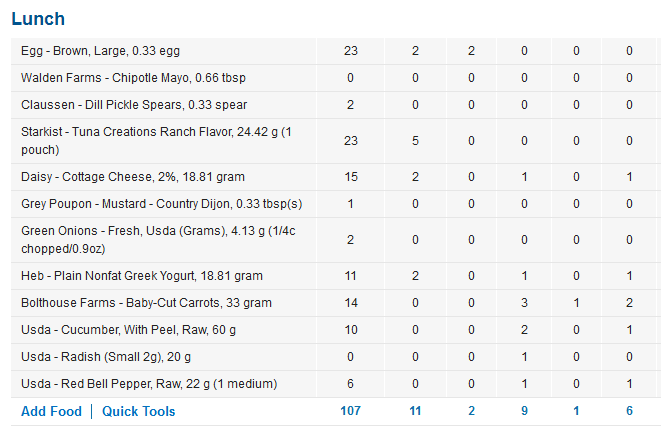The width and height of the screenshot is (661, 428).
Task: Click the Add Food link
Action: (x=51, y=411)
